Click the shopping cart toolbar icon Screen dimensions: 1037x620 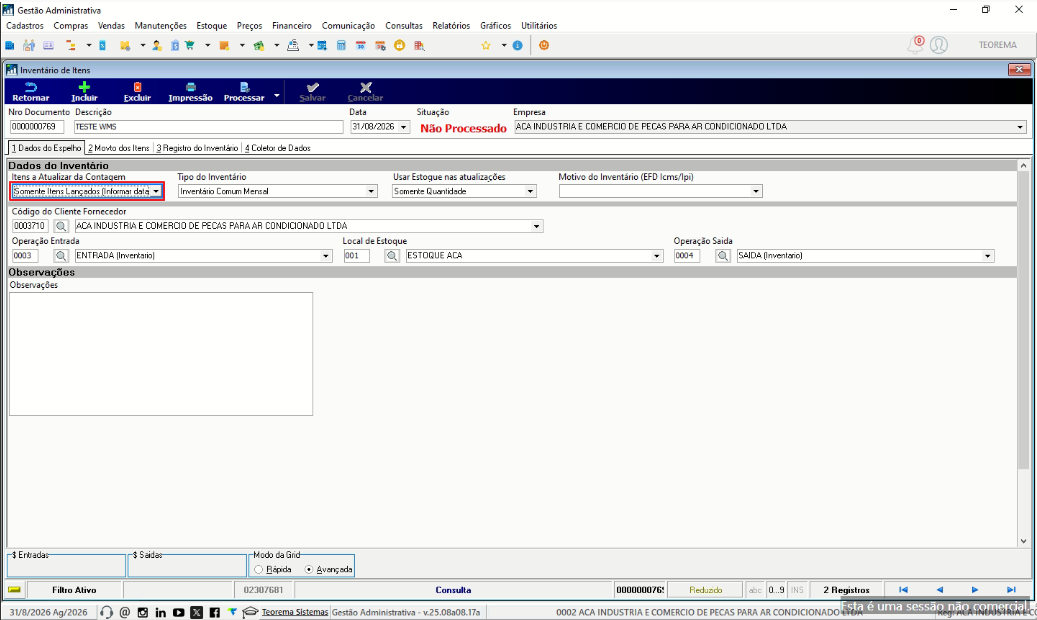pyautogui.click(x=190, y=46)
